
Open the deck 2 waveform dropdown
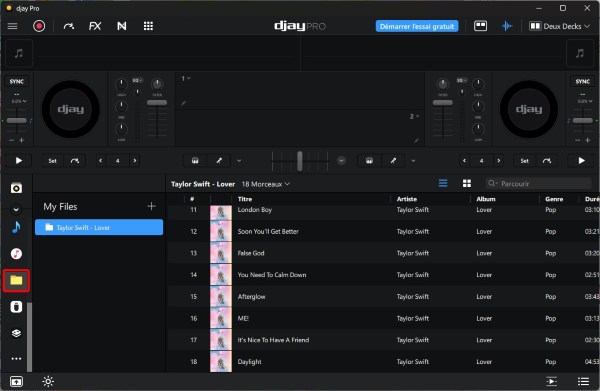(414, 116)
